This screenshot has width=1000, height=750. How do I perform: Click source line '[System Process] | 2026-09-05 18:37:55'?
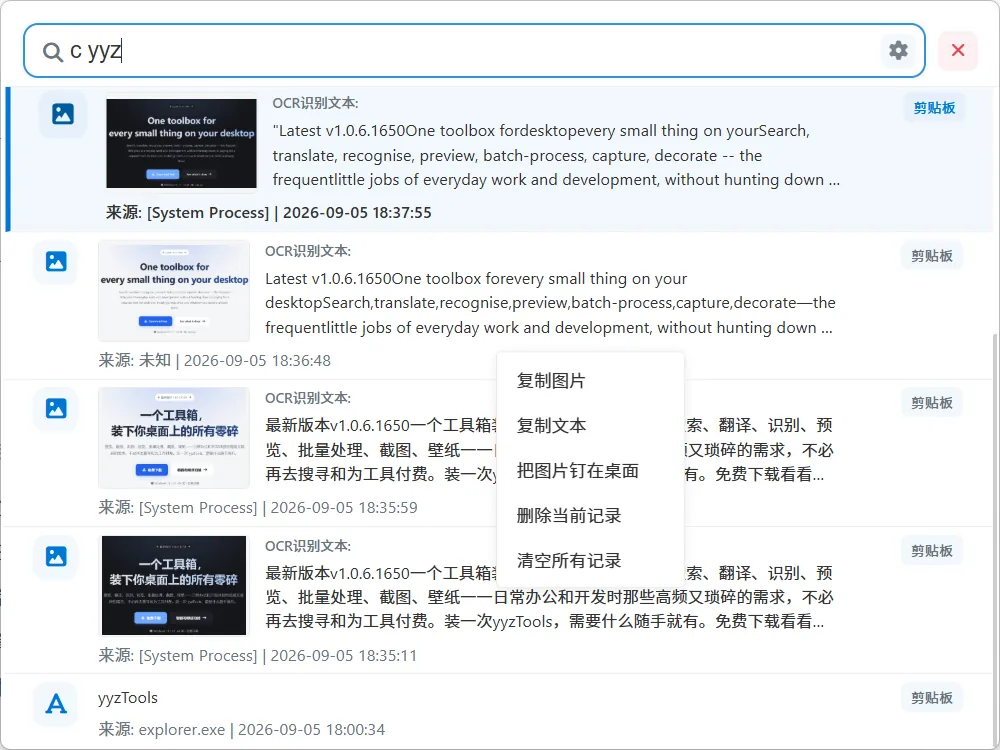tap(268, 212)
